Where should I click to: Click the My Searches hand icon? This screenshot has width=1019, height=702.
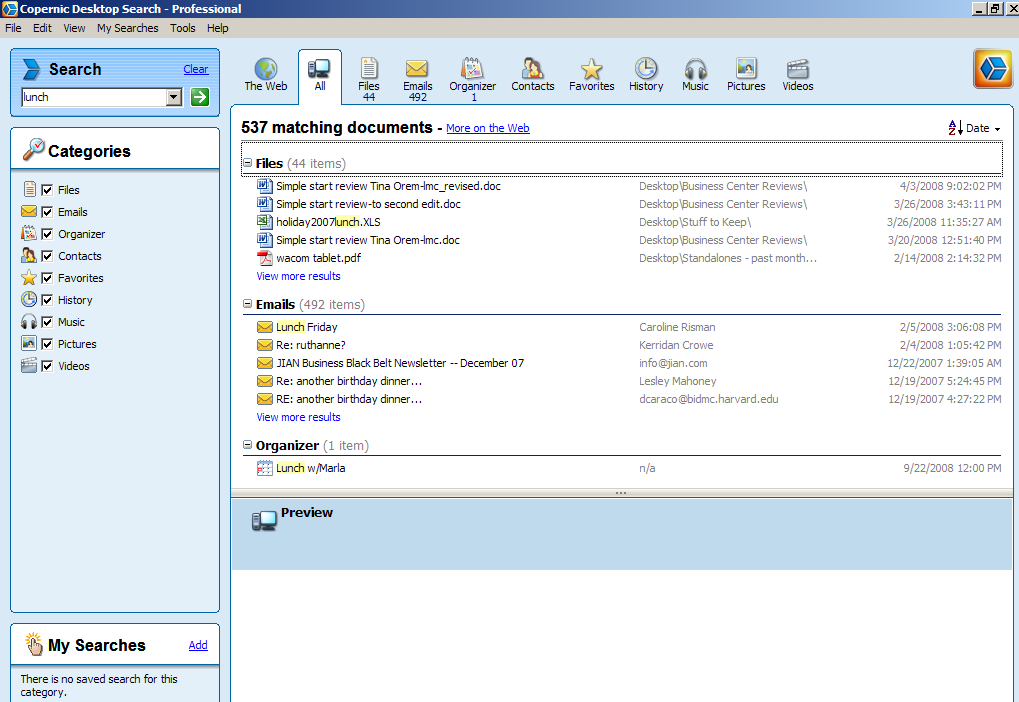point(33,644)
